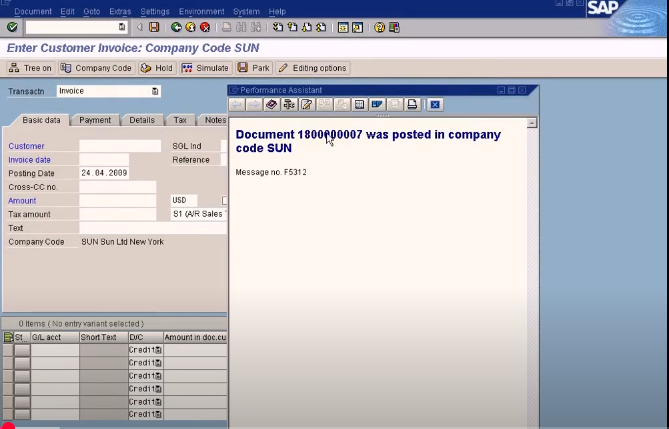Switch to the Details tab
The image size is (669, 429).
[x=142, y=120]
